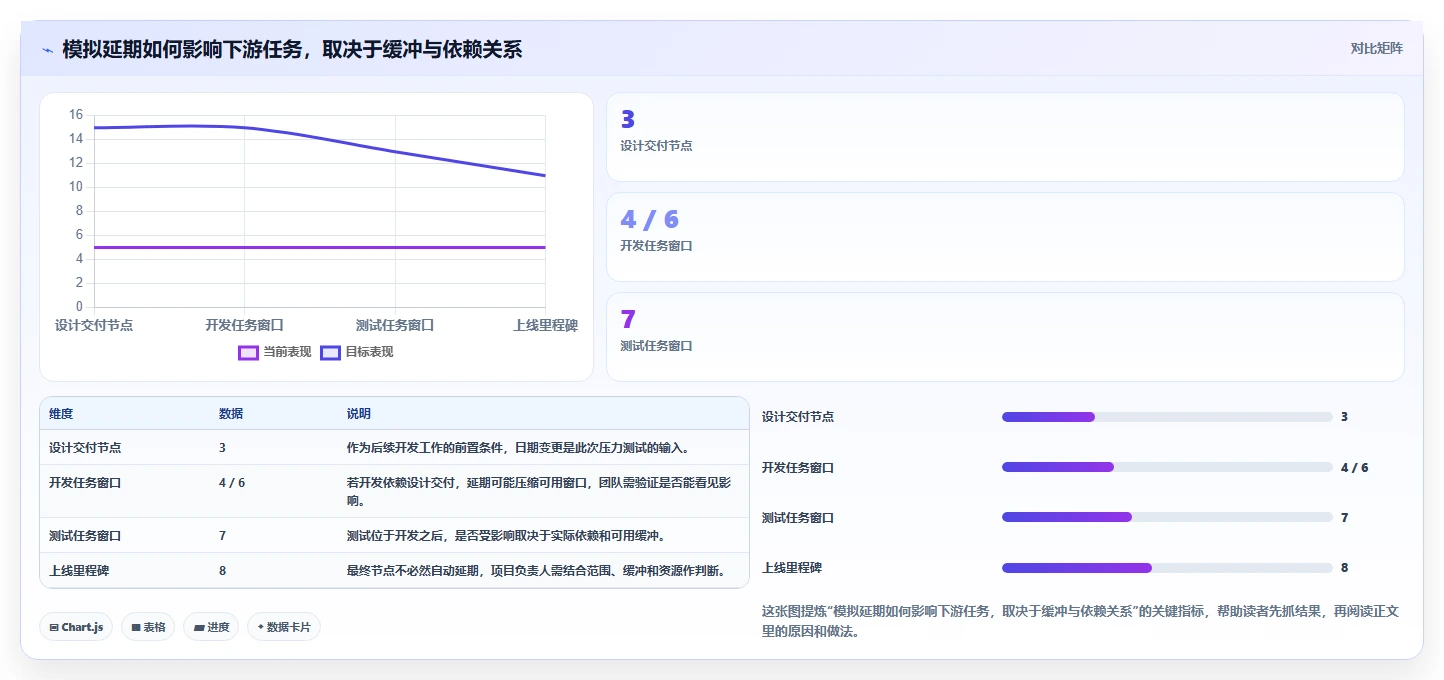Click chart x-axis label 上线里程碑
Image resolution: width=1444 pixels, height=680 pixels.
pyautogui.click(x=545, y=325)
